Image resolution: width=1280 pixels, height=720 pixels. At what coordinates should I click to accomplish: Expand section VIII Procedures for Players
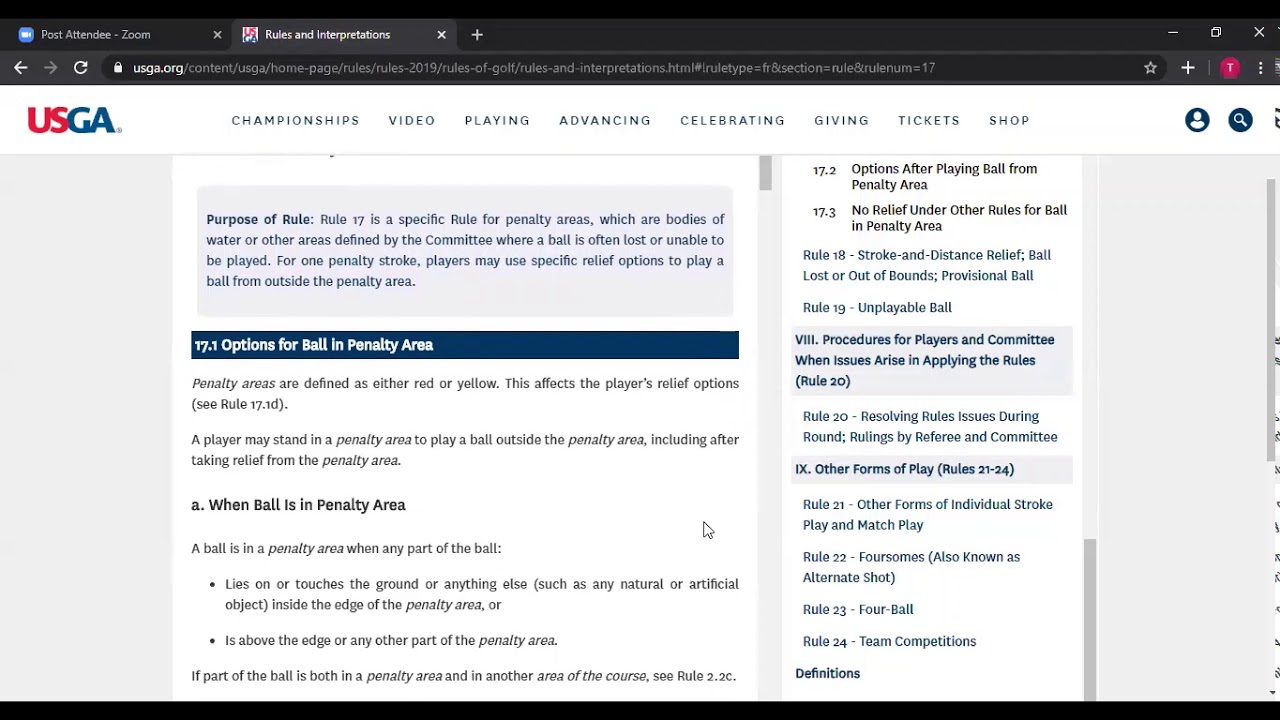[925, 360]
